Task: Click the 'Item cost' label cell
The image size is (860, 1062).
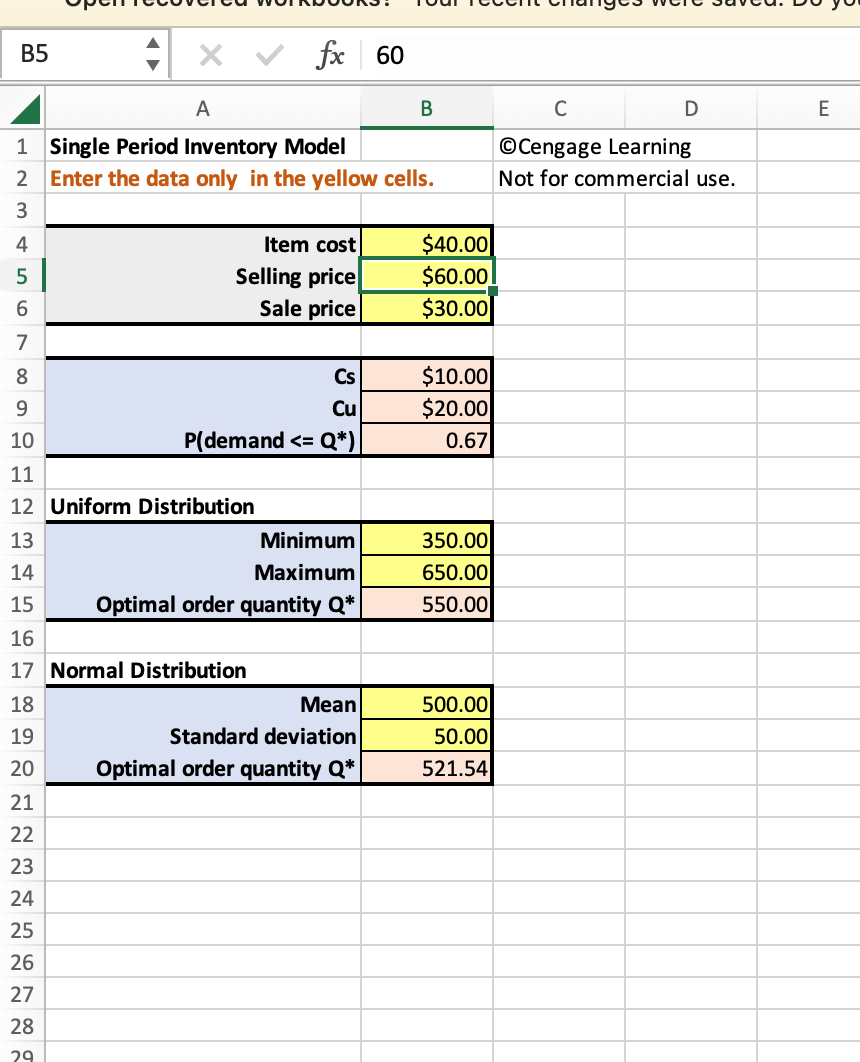Action: (x=202, y=244)
